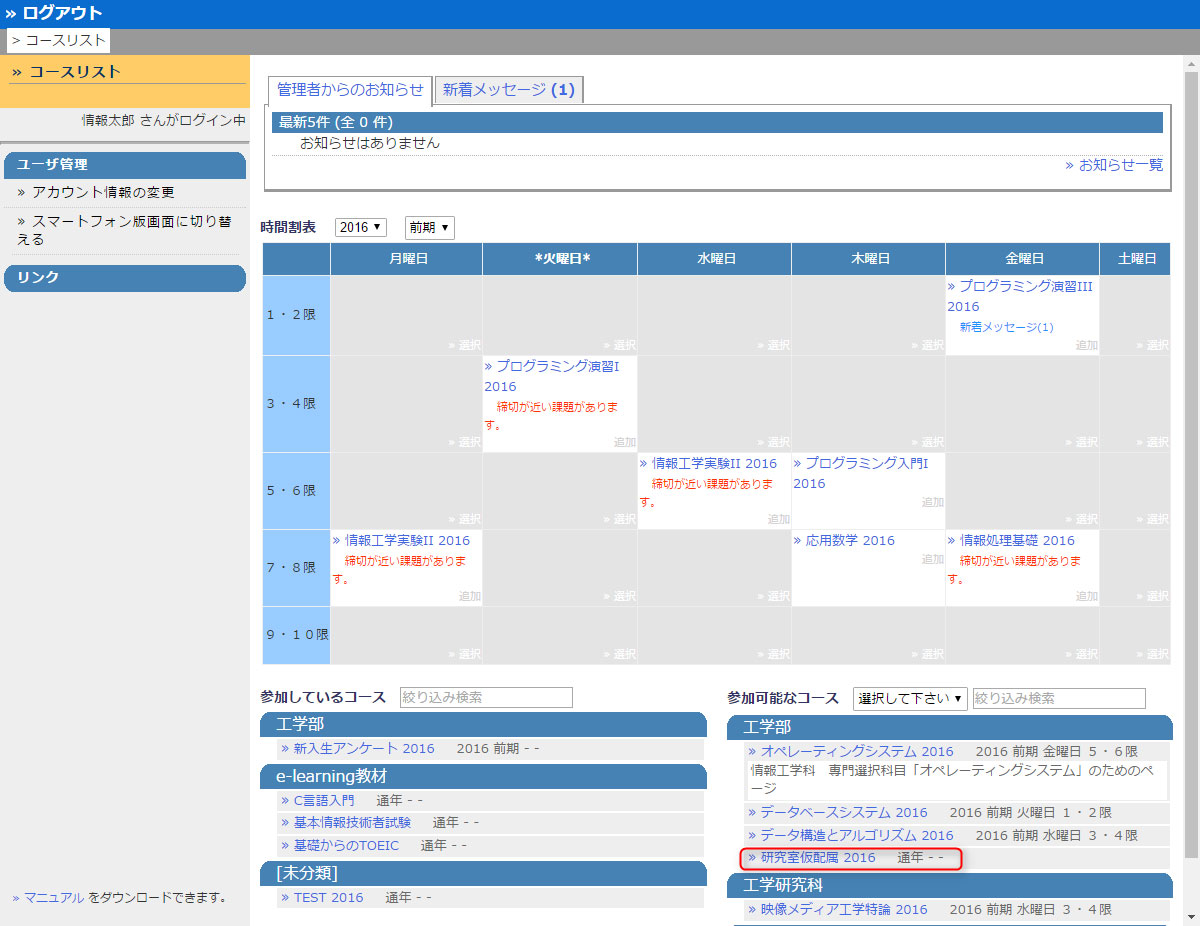Switch to 管理者からのお知らせ tab

click(350, 90)
